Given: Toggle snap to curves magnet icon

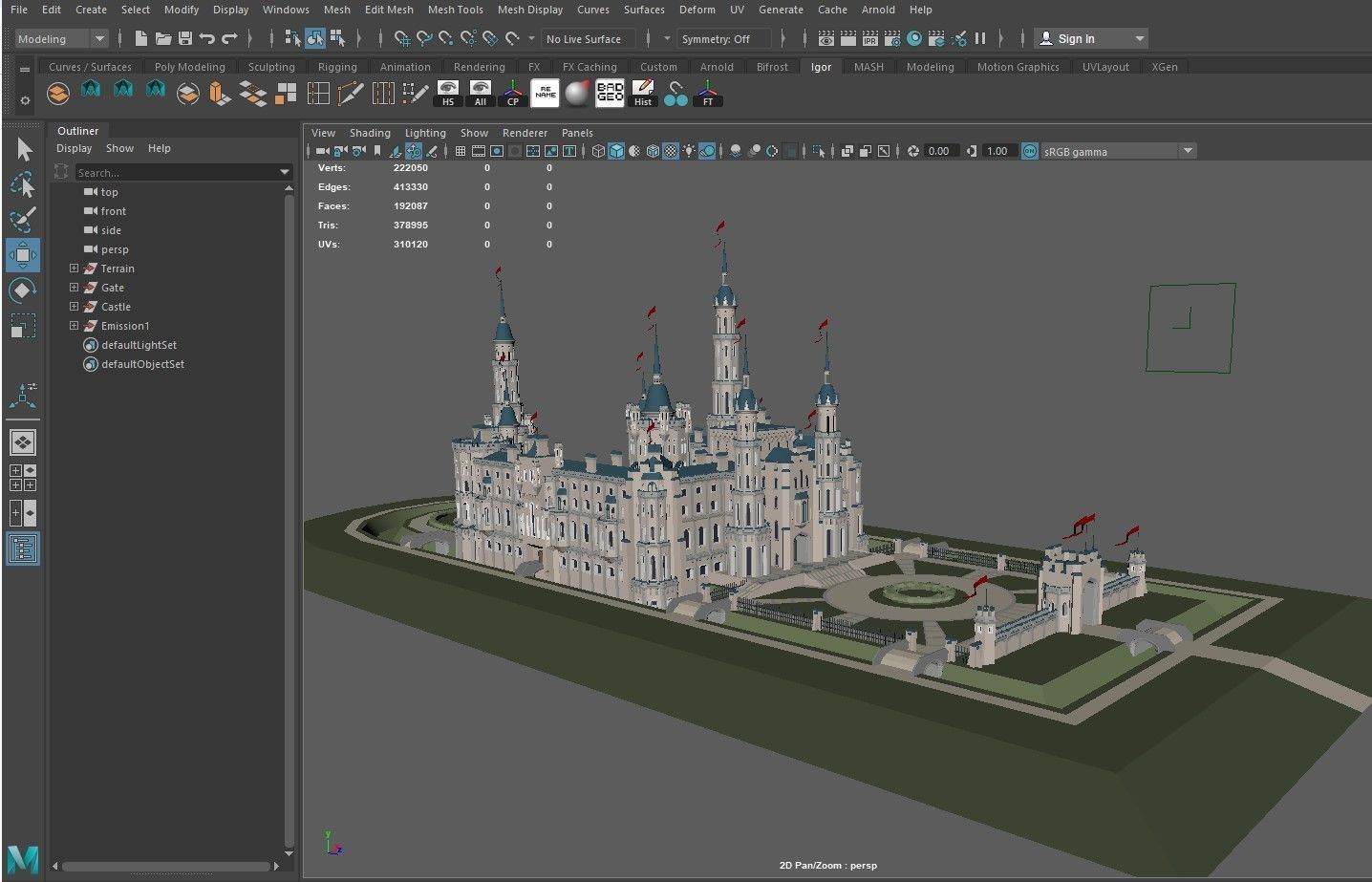Looking at the screenshot, I should point(424,38).
